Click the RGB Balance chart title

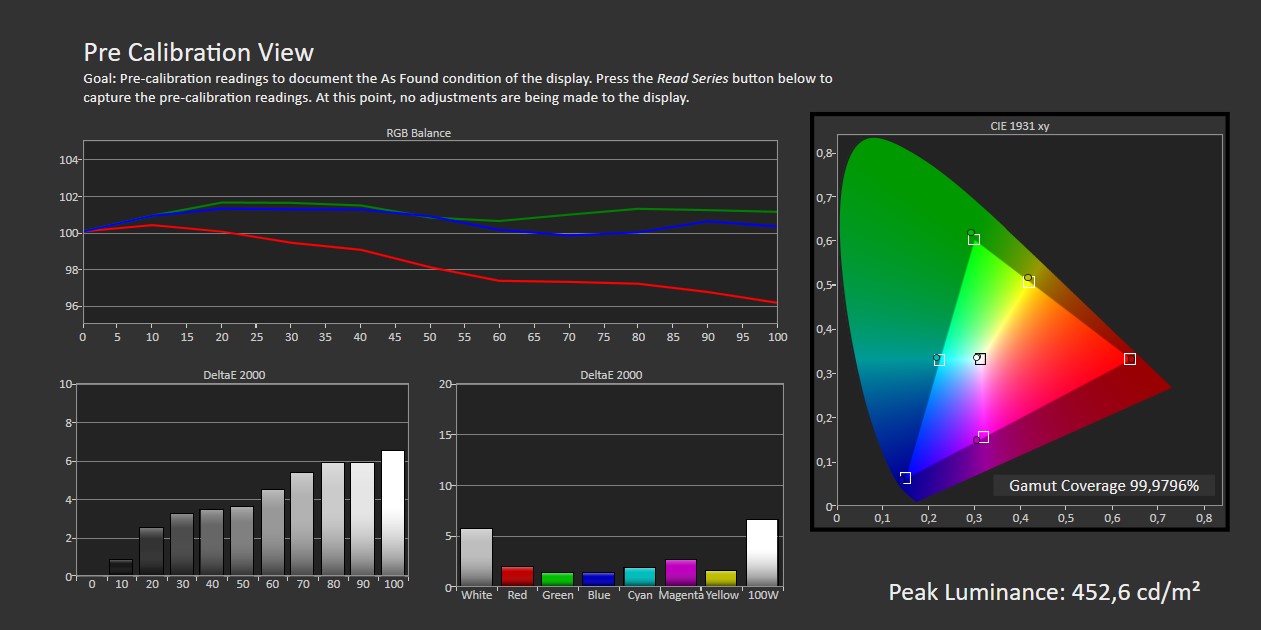pos(418,133)
